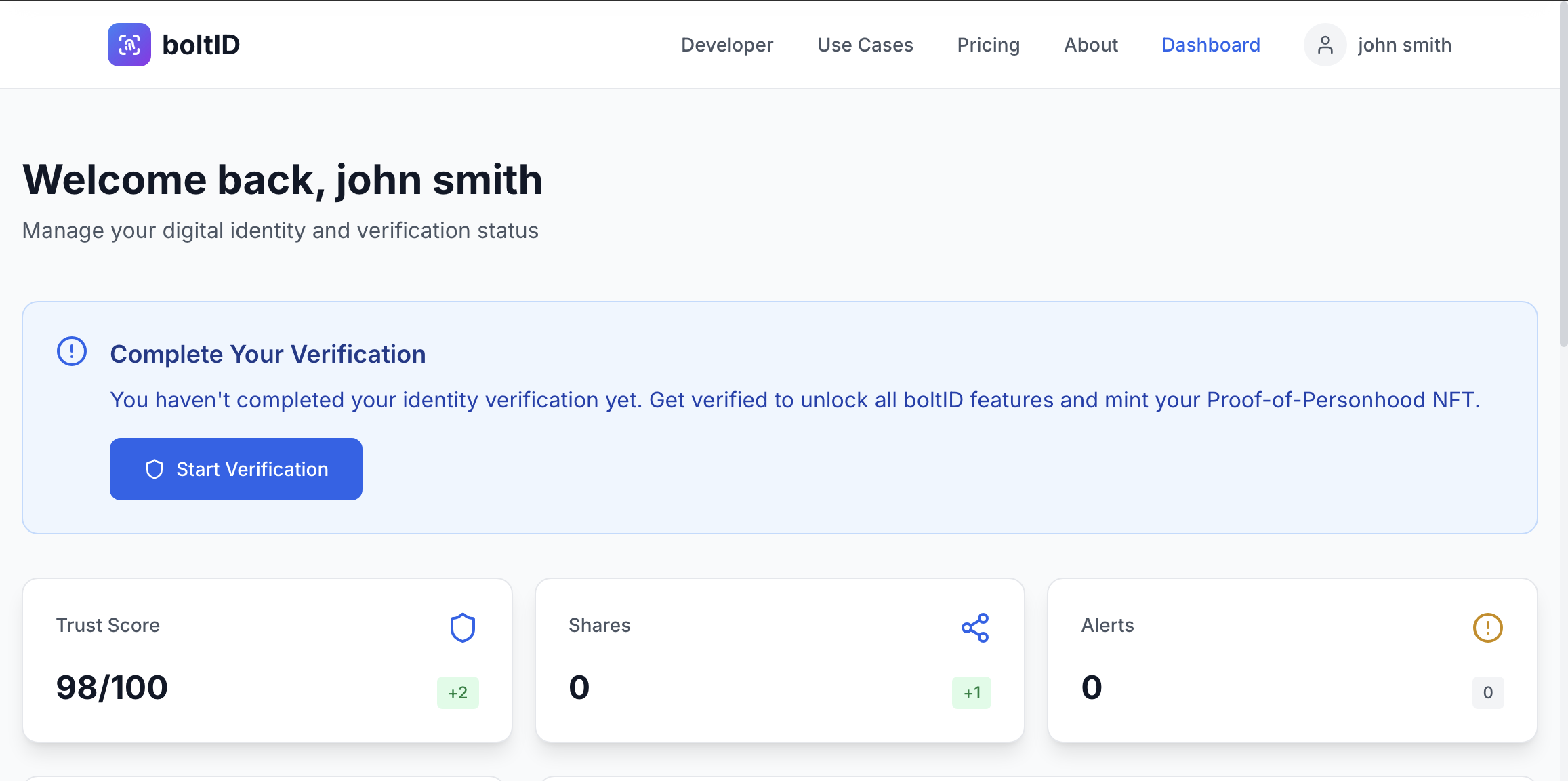1568x781 pixels.
Task: Click the boltID brand name text
Action: 201,45
